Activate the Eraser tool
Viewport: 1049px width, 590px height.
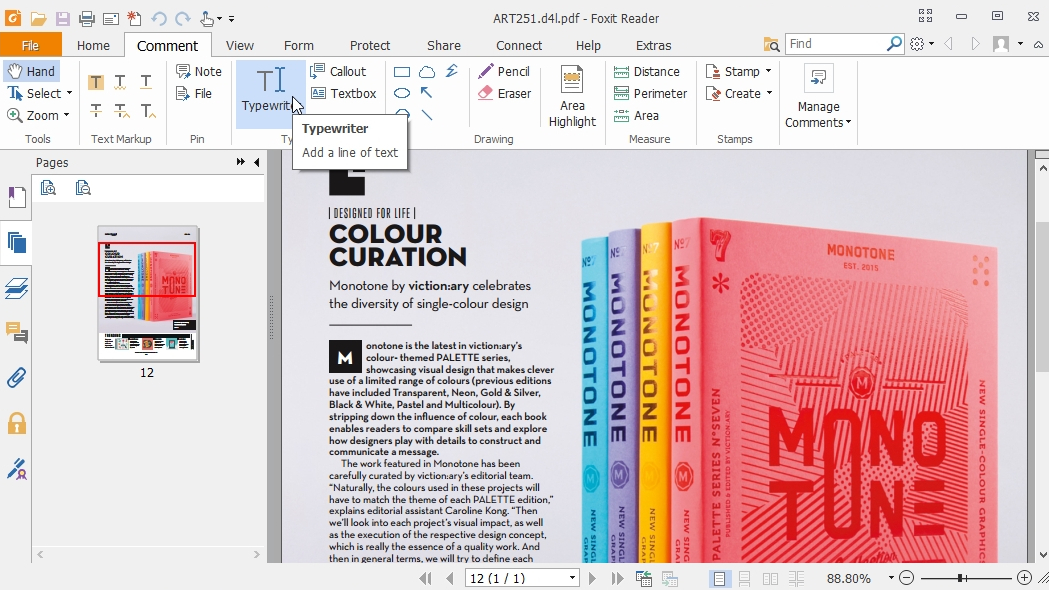505,93
